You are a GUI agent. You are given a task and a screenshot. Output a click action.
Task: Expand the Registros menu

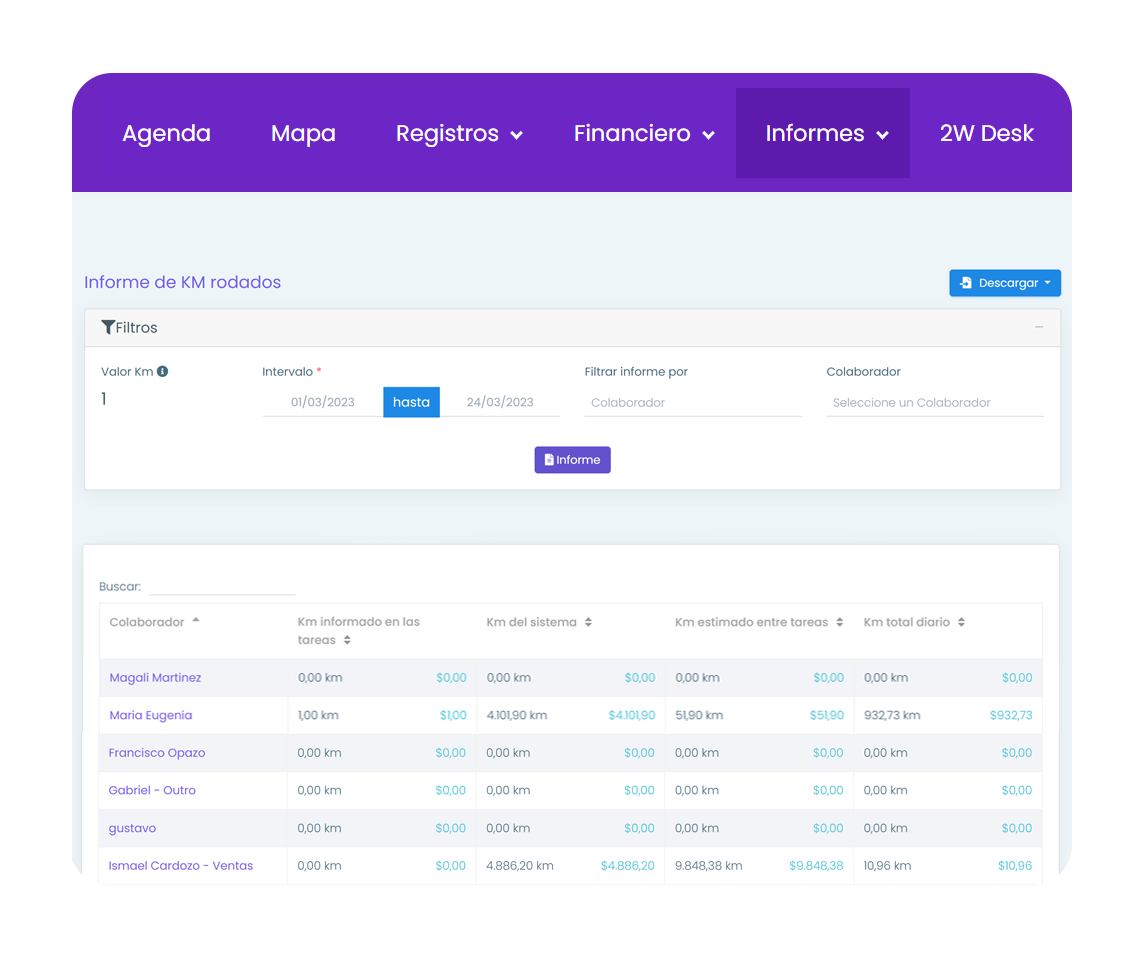coord(459,134)
